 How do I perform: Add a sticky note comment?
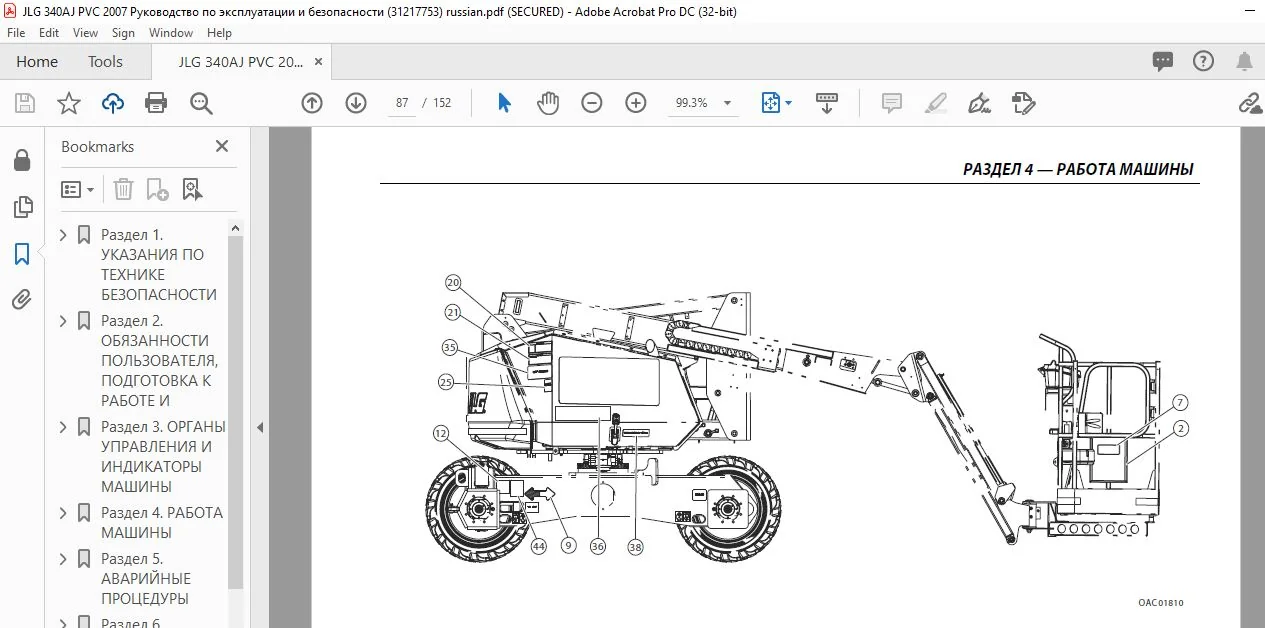[891, 103]
